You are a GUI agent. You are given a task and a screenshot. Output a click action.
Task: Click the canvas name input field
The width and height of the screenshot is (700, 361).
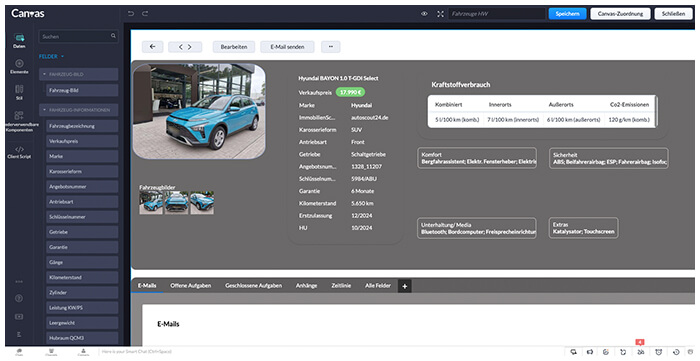(x=496, y=14)
